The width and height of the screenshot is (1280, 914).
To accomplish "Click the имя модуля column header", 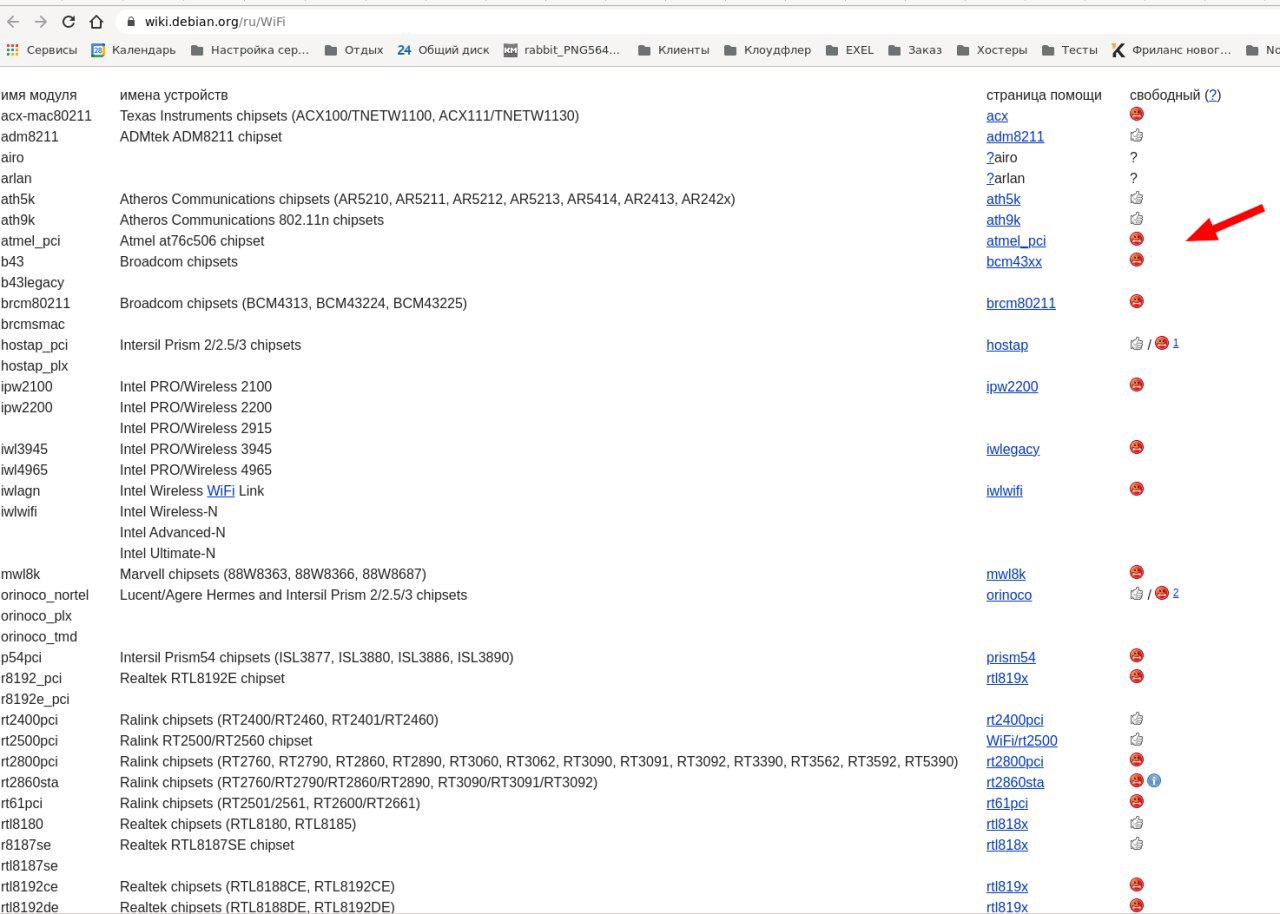I will coord(39,95).
